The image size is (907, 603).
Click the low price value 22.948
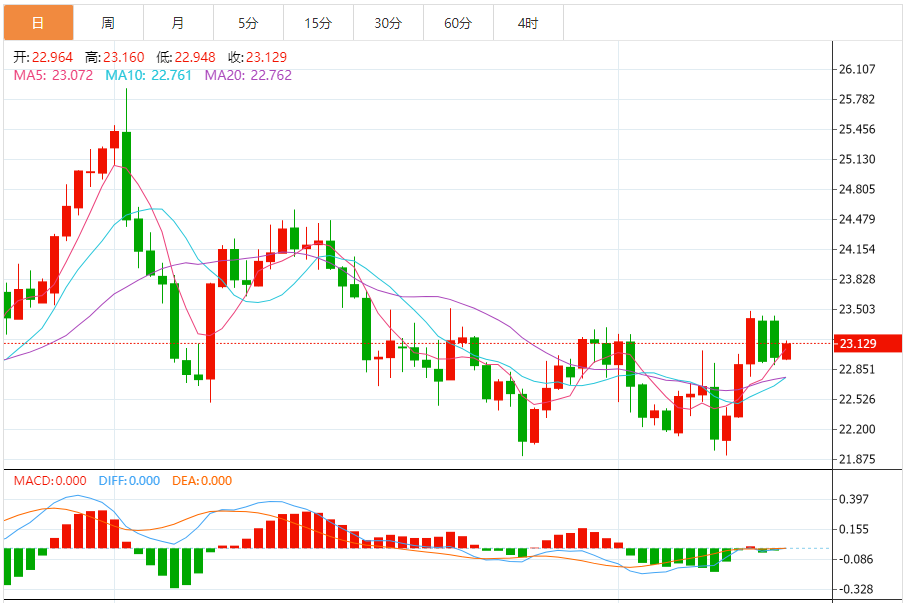pos(195,57)
